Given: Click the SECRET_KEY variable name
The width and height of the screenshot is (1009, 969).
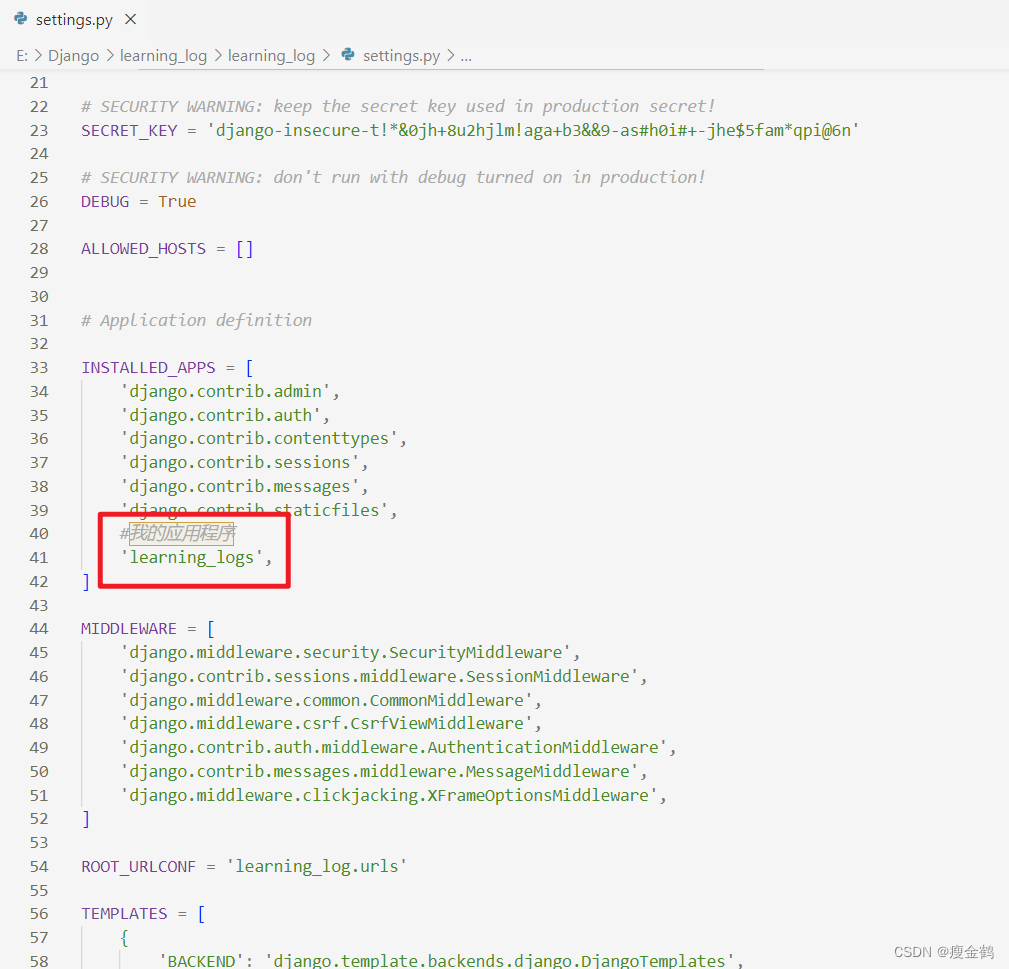Looking at the screenshot, I should tap(128, 130).
